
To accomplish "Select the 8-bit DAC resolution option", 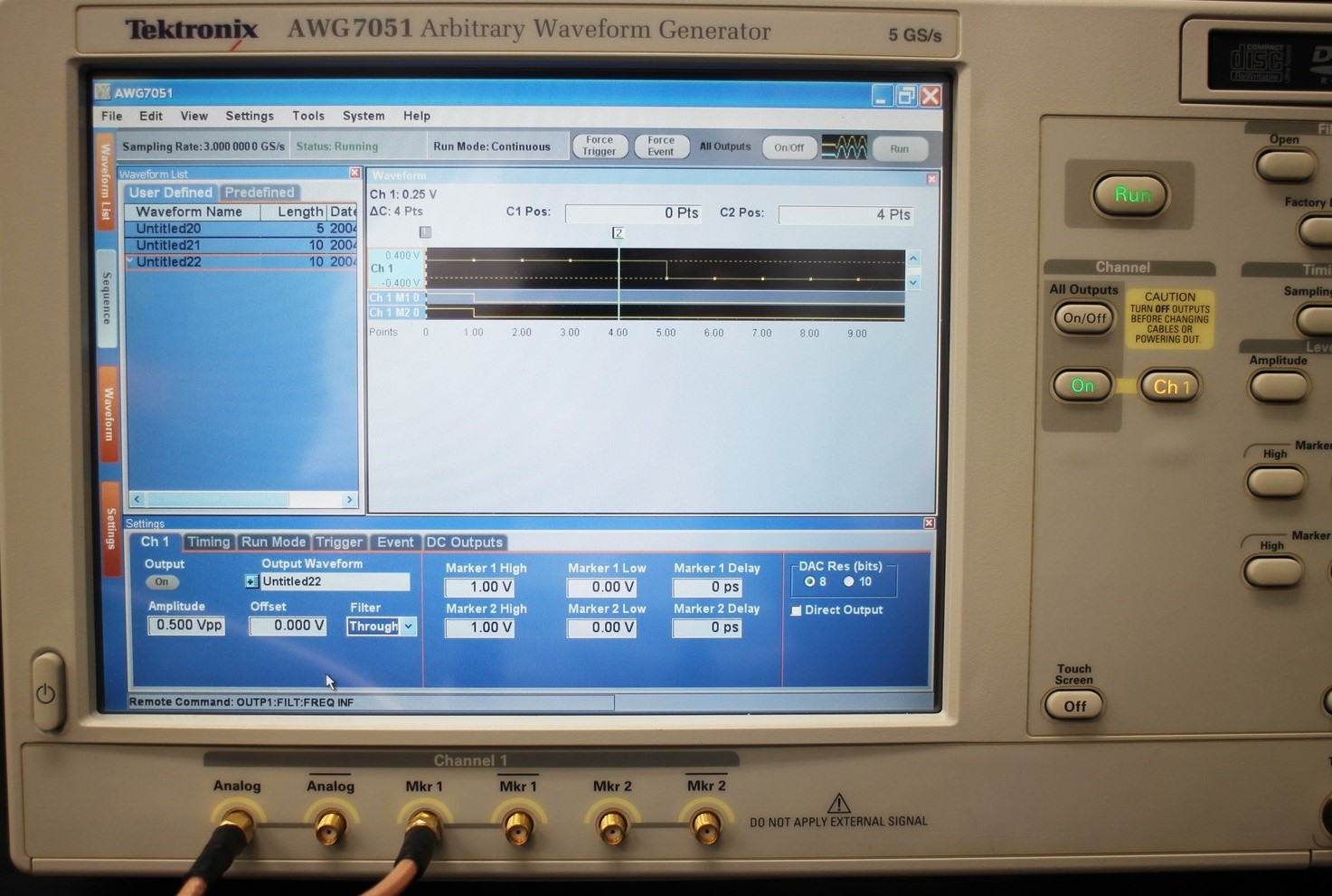I will (810, 581).
